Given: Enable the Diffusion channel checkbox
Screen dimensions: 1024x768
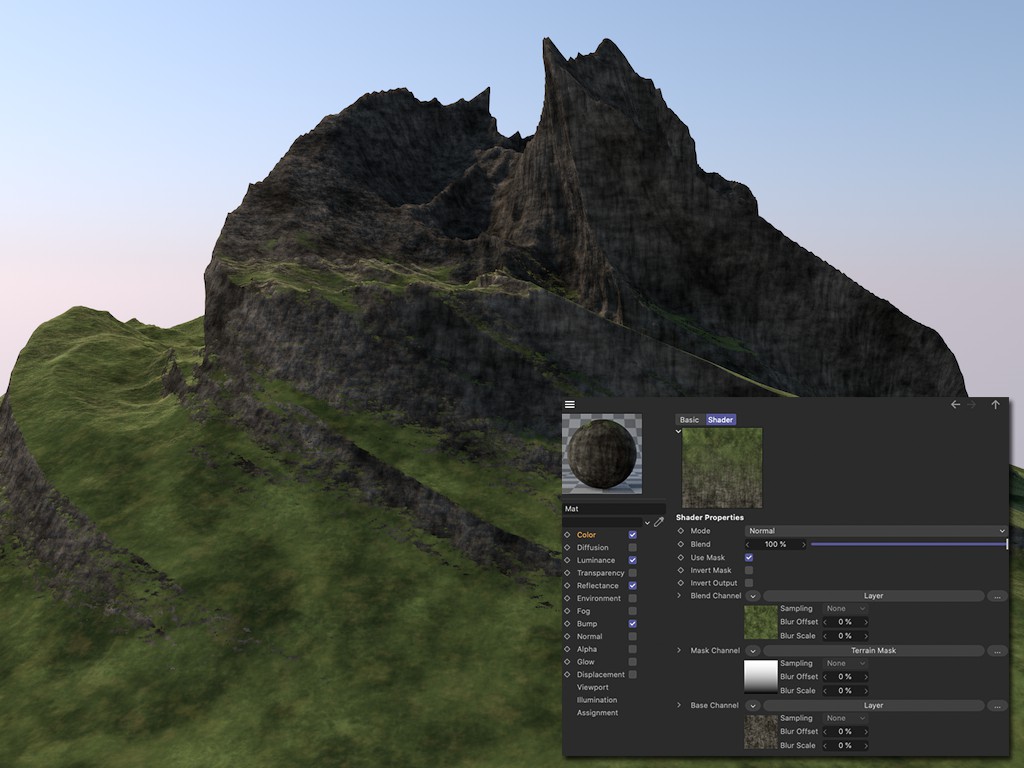Looking at the screenshot, I should (632, 548).
